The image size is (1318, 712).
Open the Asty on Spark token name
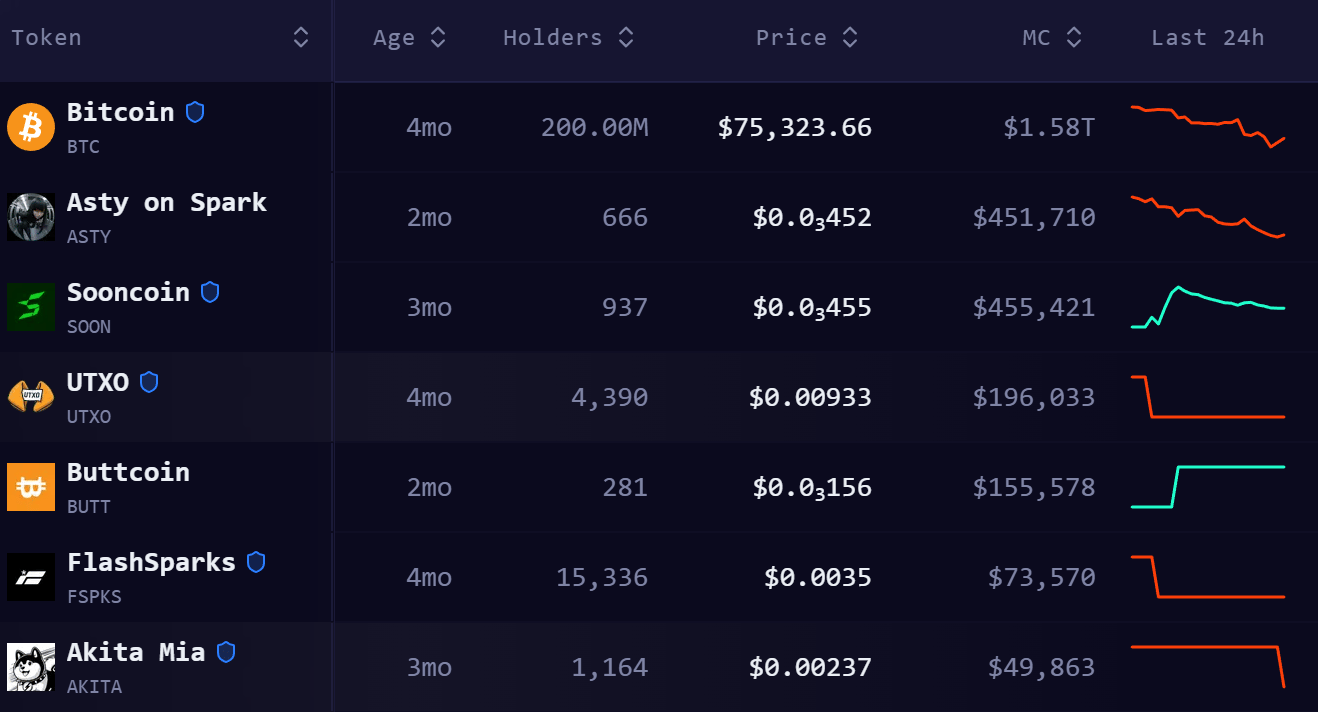coord(166,202)
